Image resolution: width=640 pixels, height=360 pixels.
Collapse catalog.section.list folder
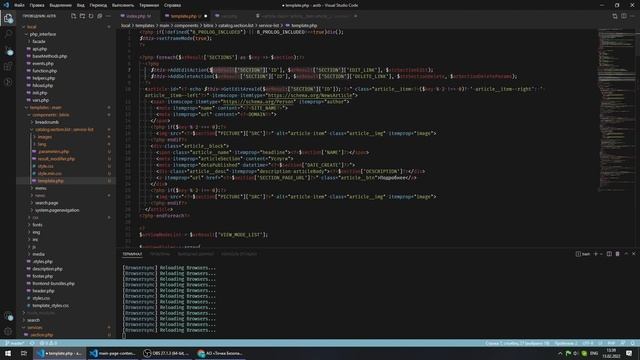65,129
